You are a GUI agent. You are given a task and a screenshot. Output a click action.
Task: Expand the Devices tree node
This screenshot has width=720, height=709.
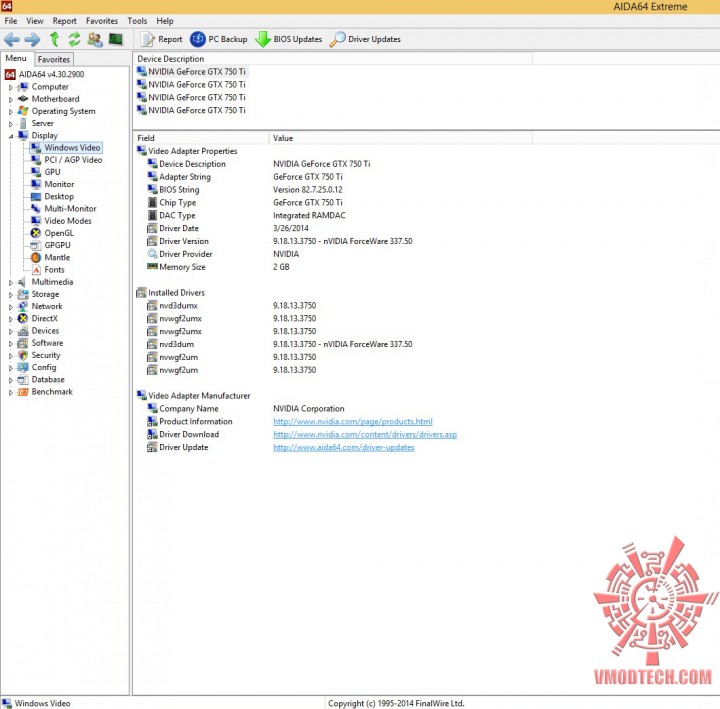click(x=11, y=331)
